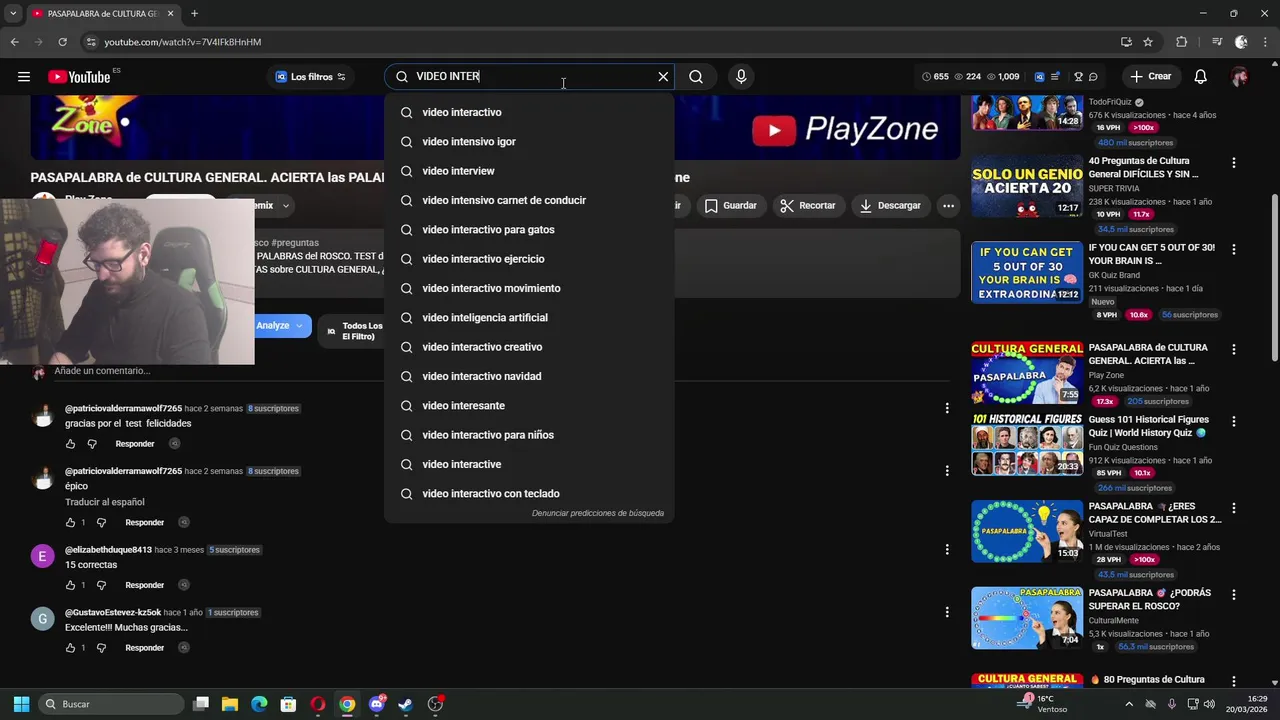Open more actions ellipsis under video

[948, 206]
